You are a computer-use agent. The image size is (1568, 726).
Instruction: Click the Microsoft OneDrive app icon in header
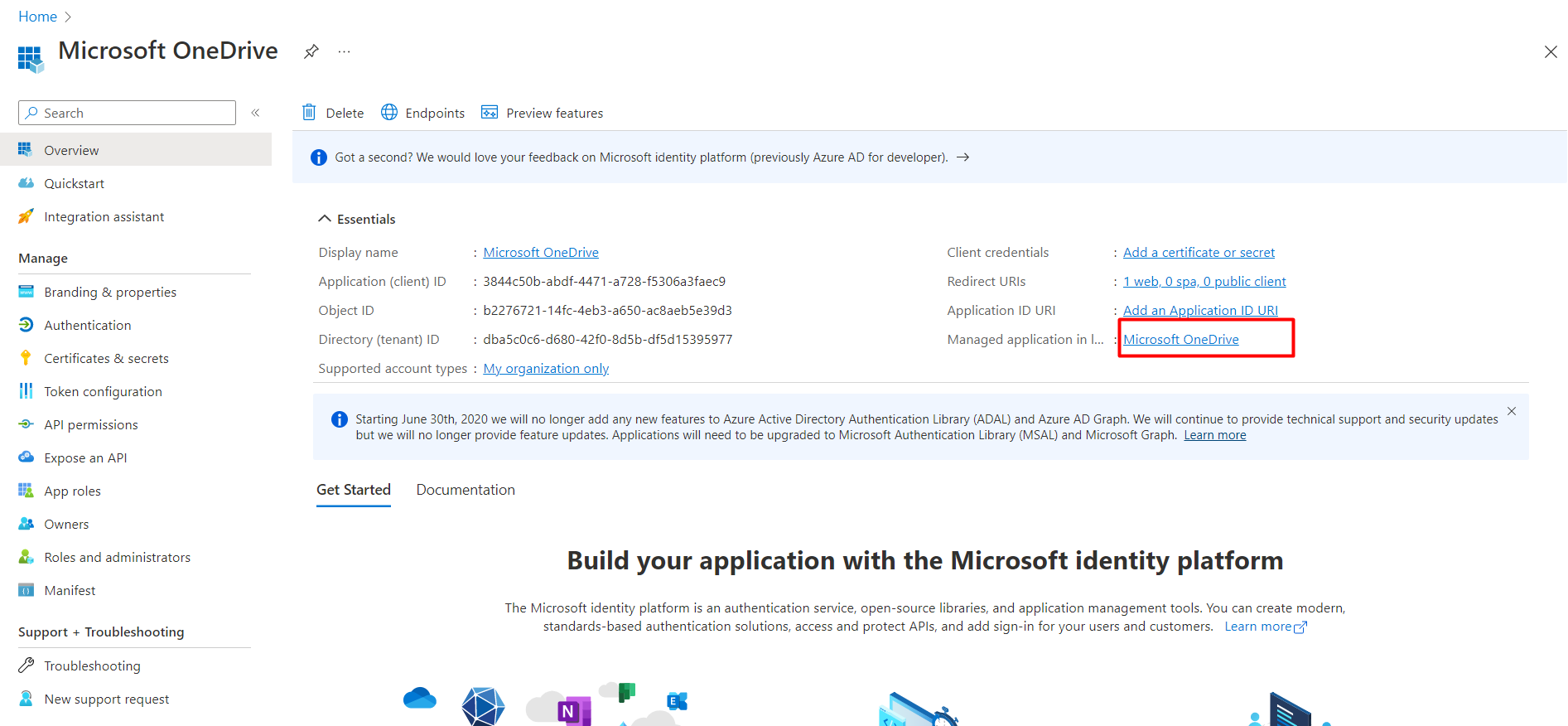(31, 59)
